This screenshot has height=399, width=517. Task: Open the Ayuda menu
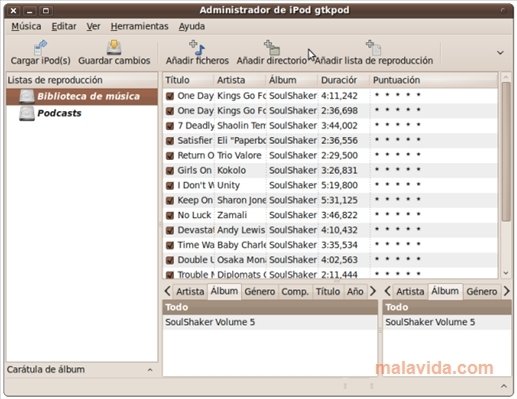192,26
